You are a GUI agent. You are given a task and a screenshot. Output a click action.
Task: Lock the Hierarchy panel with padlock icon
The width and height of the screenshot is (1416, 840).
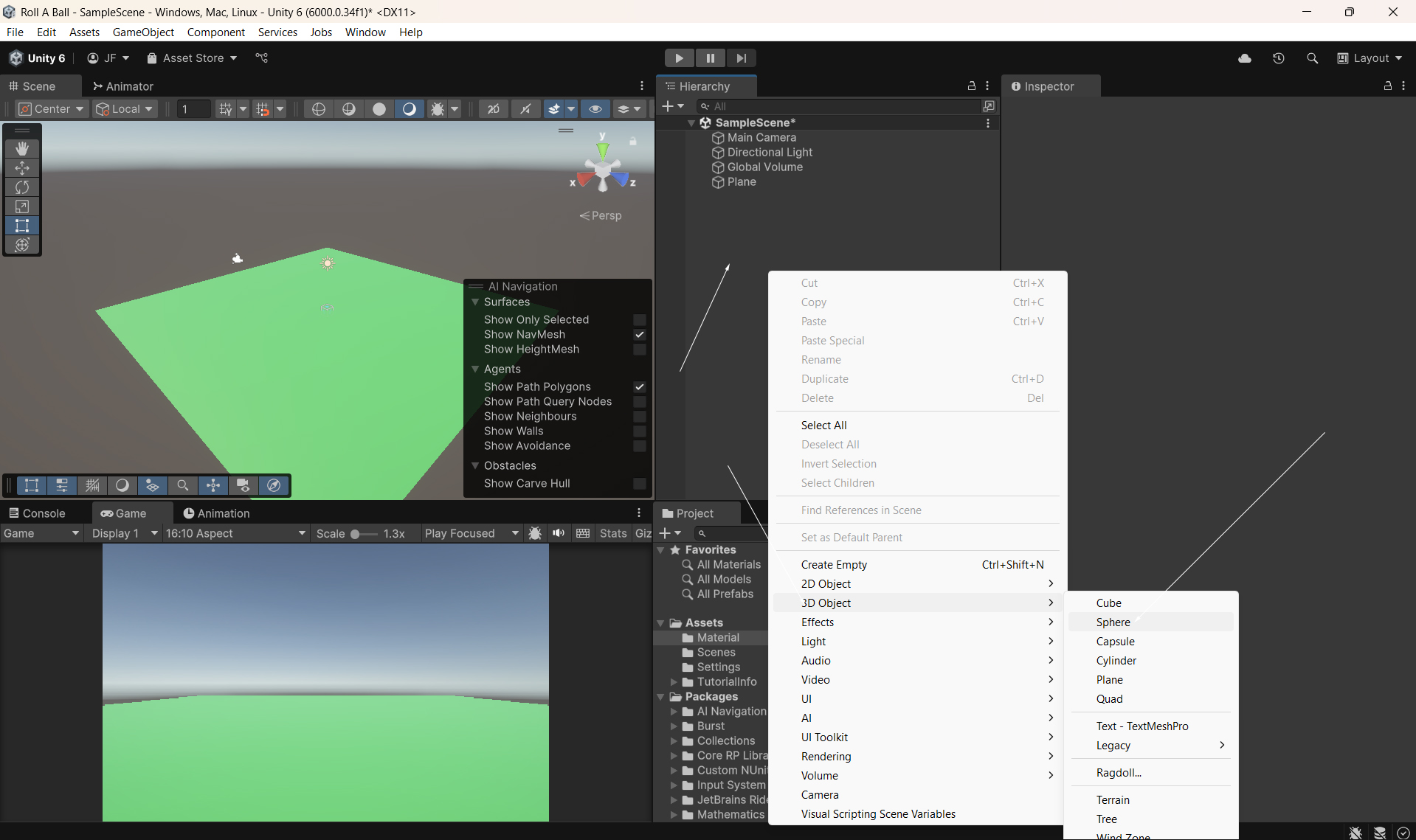[x=972, y=86]
